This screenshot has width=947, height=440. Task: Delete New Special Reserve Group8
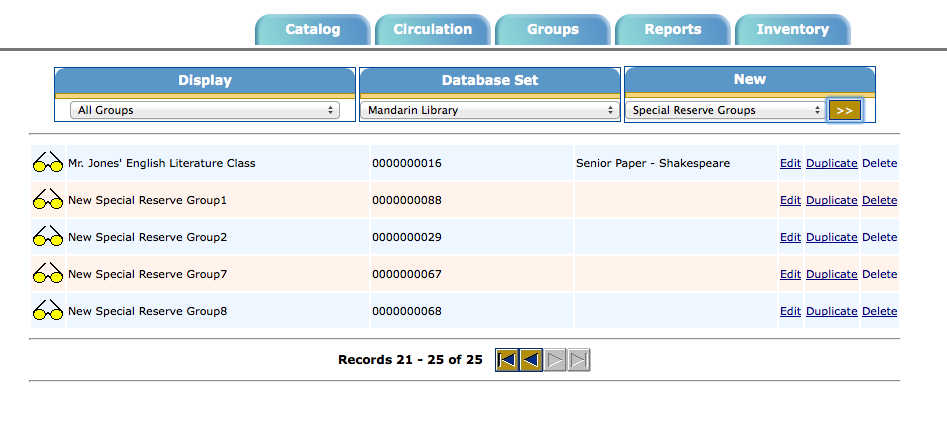(879, 311)
